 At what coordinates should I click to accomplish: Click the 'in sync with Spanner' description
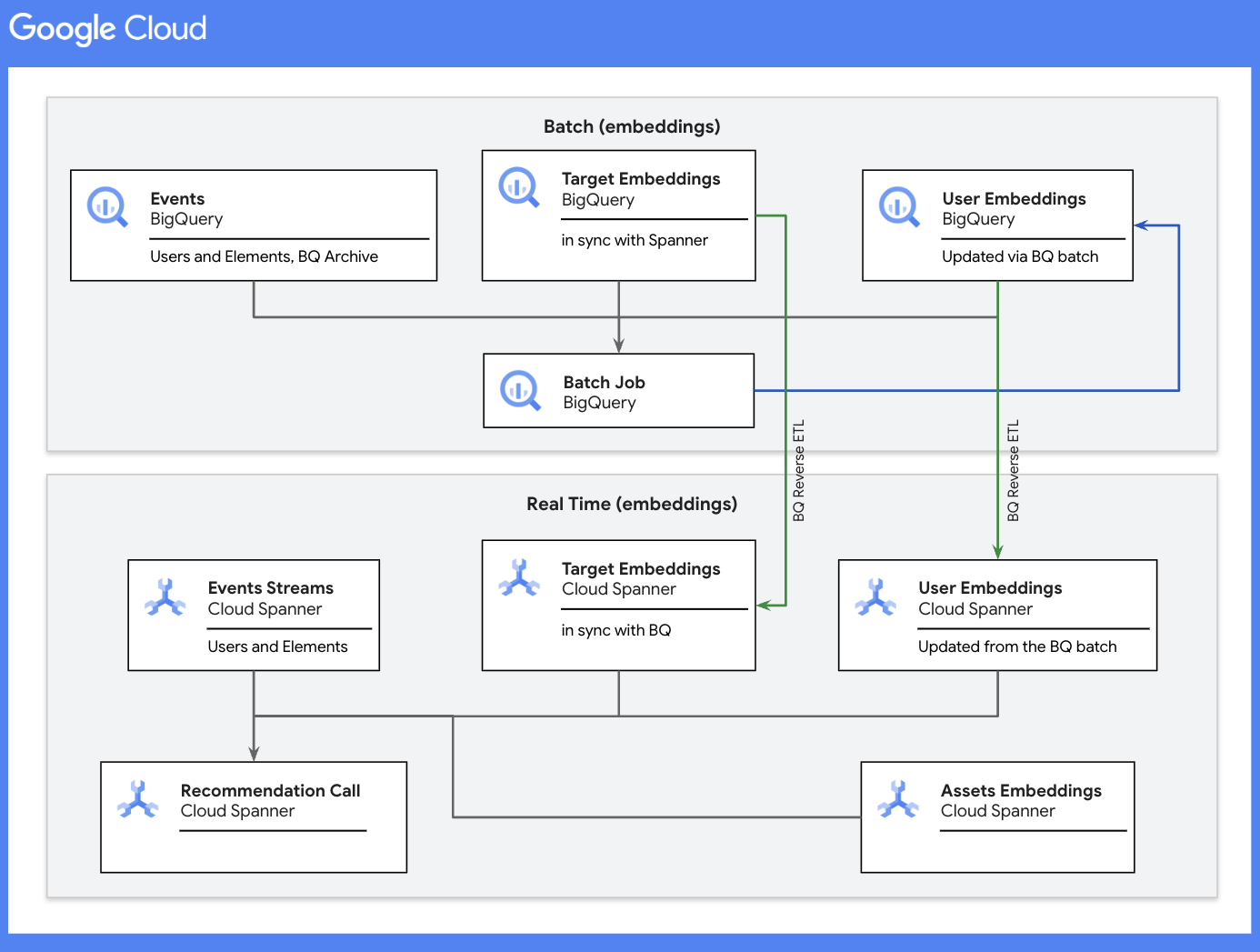click(x=635, y=240)
